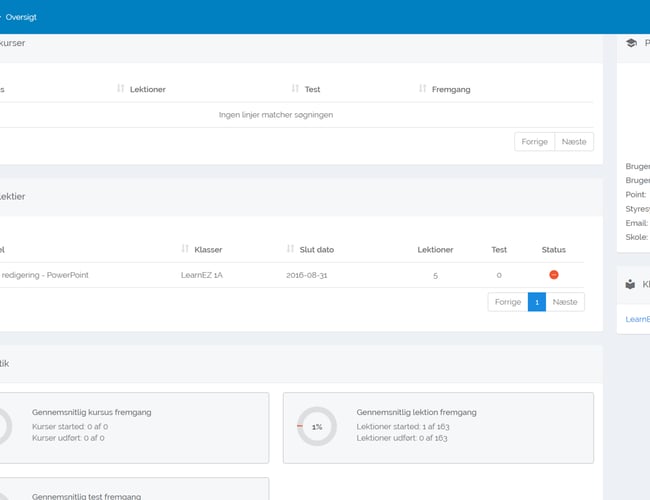
Task: Select page 1 in homework pagination
Action: (x=537, y=302)
